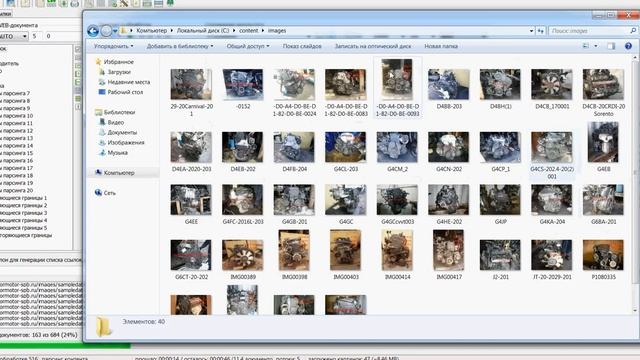Image resolution: width=640 pixels, height=360 pixels.
Task: Click Локальный диск (C:) in address bar
Action: (203, 31)
